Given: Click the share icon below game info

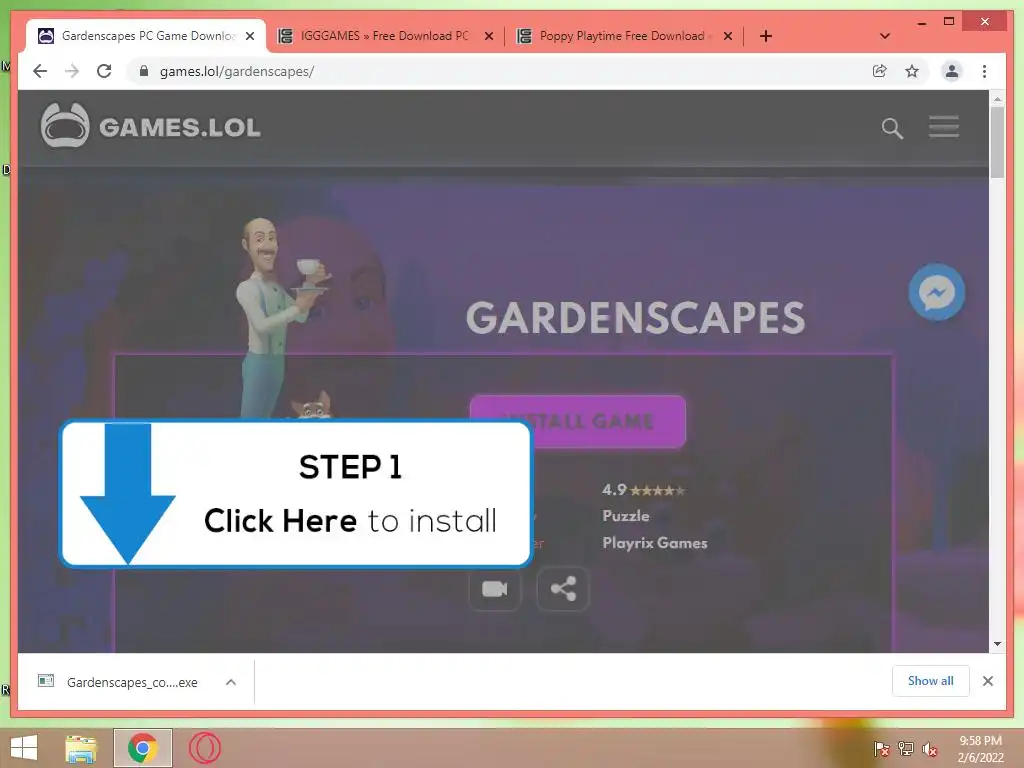Looking at the screenshot, I should click(563, 589).
